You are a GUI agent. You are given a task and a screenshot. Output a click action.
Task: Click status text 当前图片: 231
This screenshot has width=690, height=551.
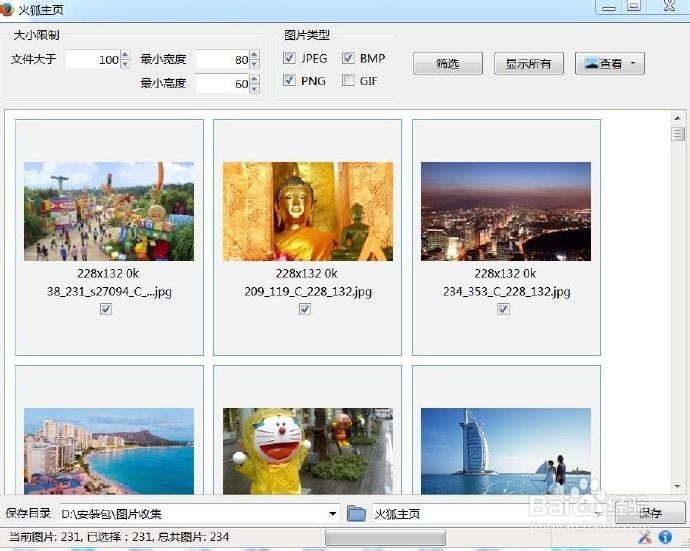coord(44,537)
